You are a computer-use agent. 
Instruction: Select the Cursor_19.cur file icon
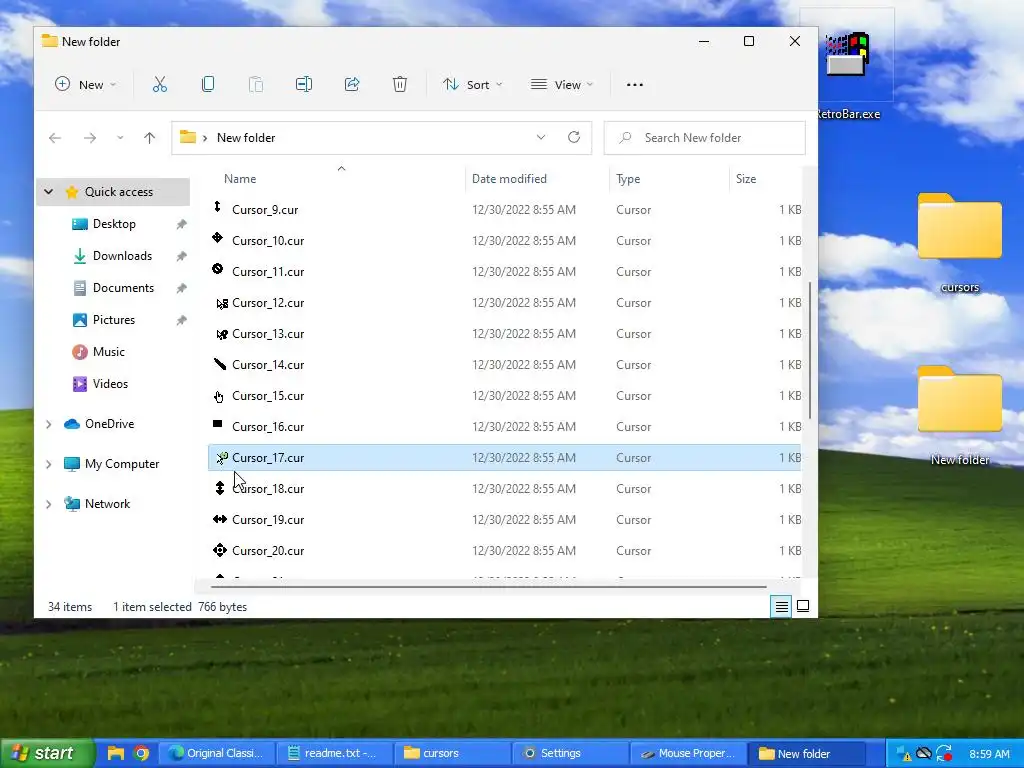[x=220, y=519]
